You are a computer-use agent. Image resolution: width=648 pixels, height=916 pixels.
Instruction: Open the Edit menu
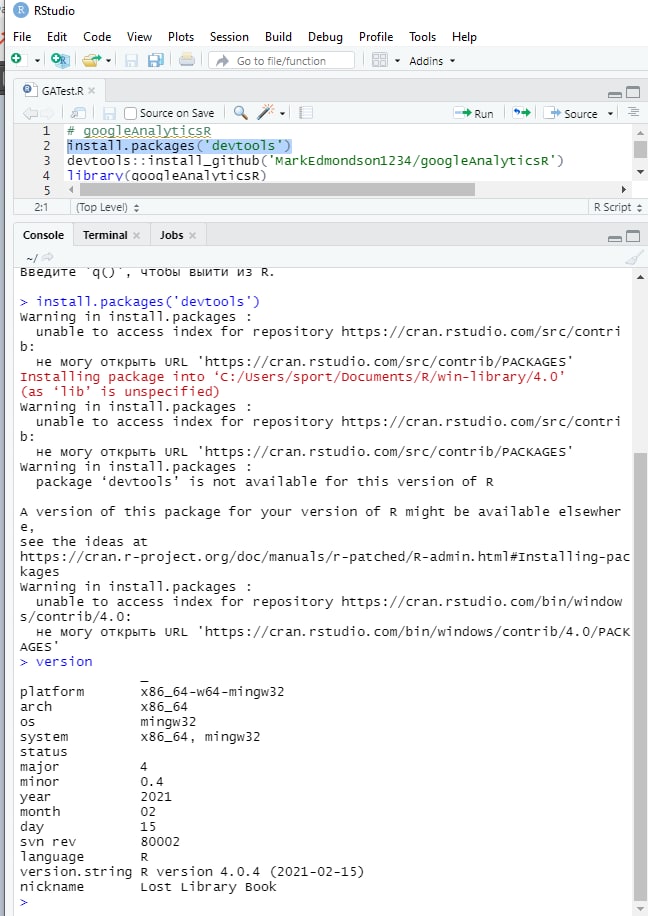coord(57,37)
